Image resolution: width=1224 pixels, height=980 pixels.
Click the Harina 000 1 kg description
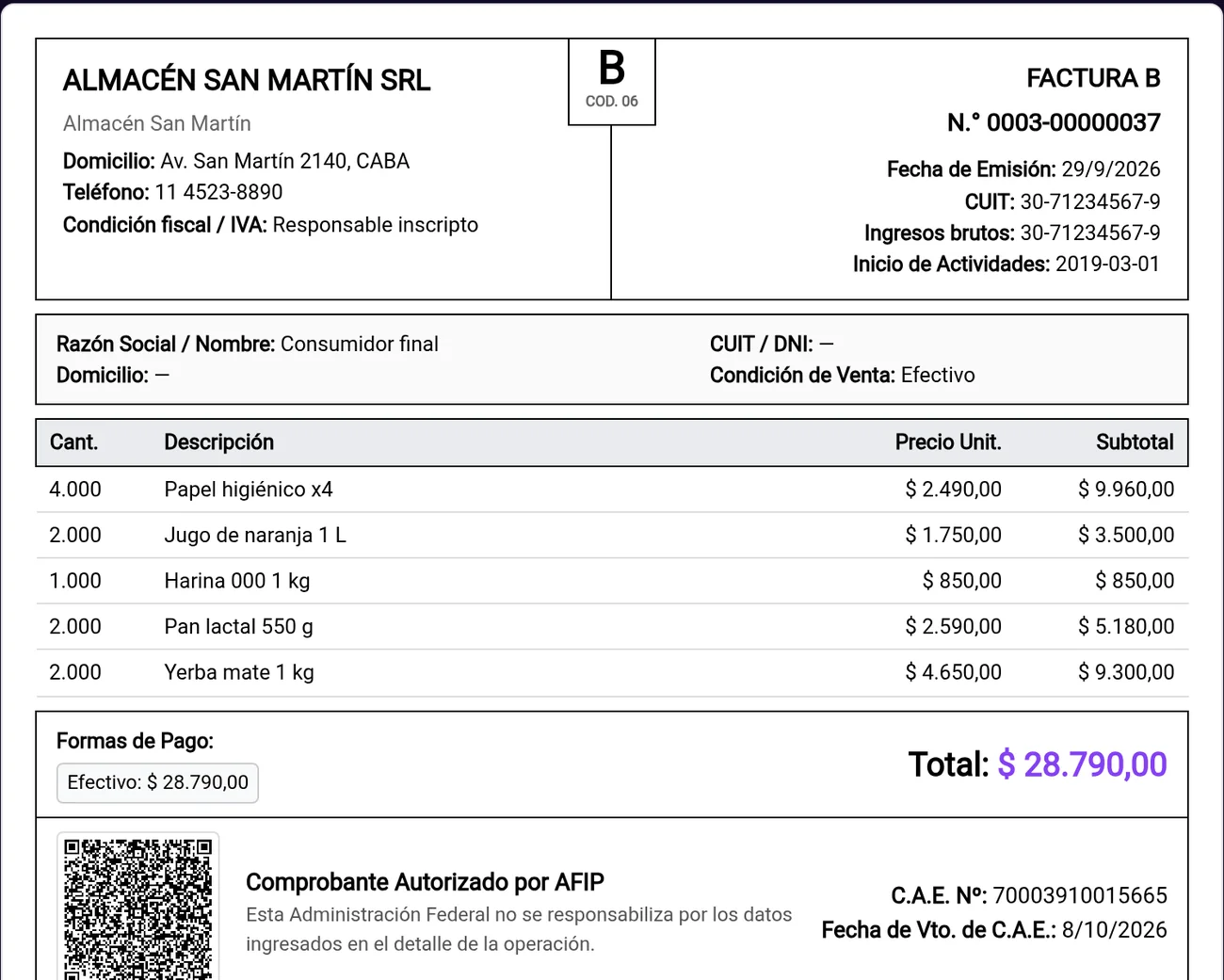tap(237, 581)
